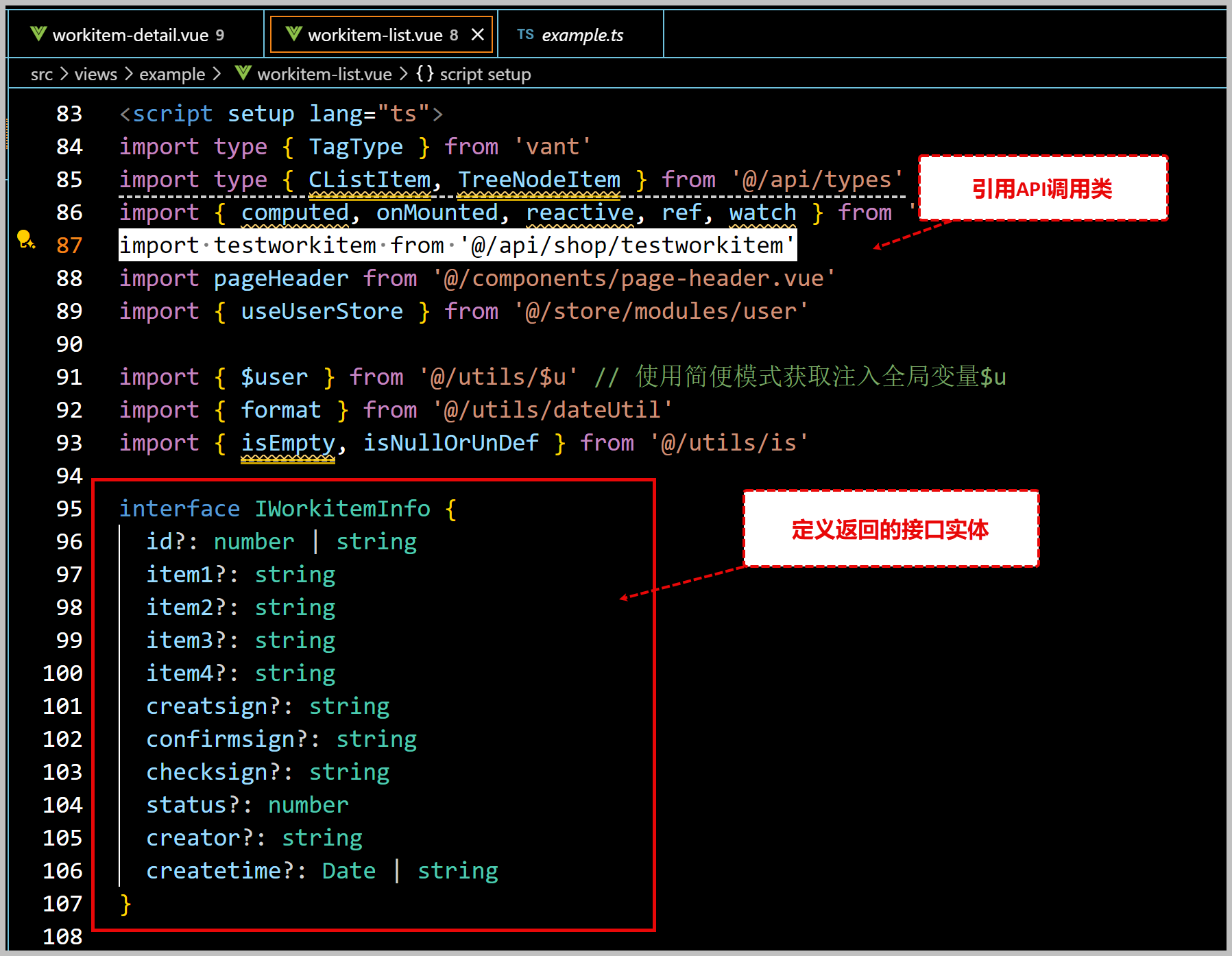Click the 'Date' type on line 106
The image size is (1232, 956).
(349, 871)
